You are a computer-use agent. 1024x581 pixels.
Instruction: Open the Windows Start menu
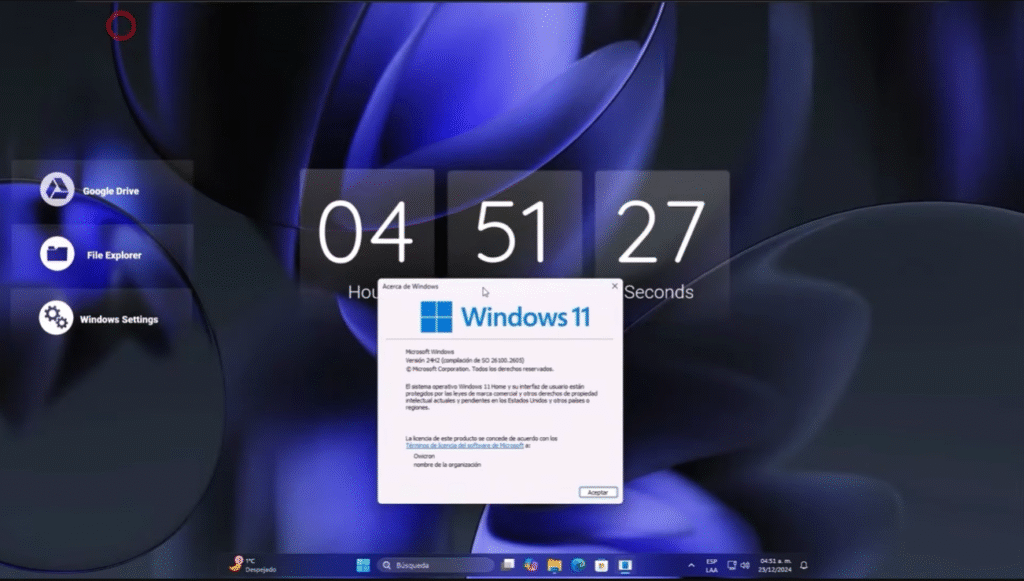point(363,565)
